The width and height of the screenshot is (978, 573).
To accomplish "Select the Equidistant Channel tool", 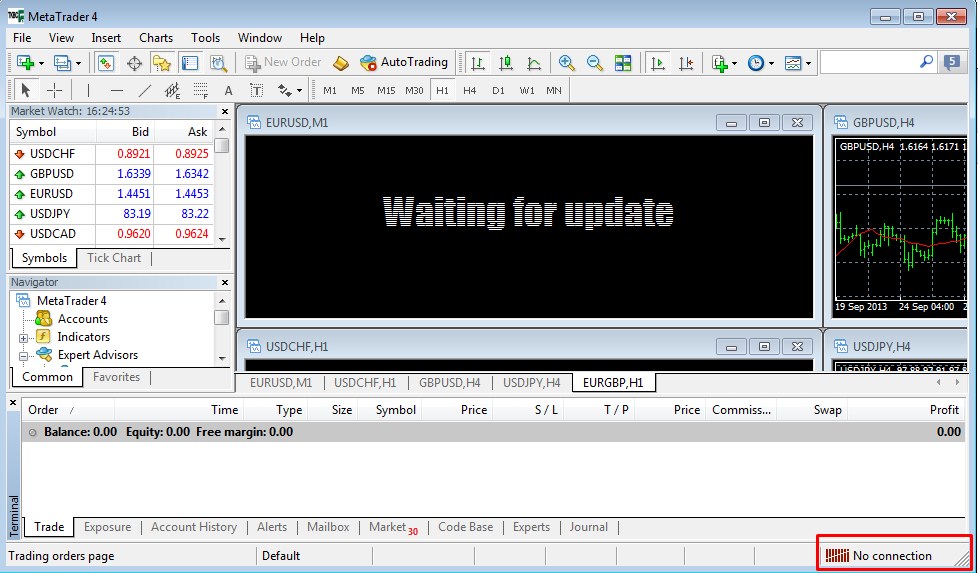I will tap(173, 90).
